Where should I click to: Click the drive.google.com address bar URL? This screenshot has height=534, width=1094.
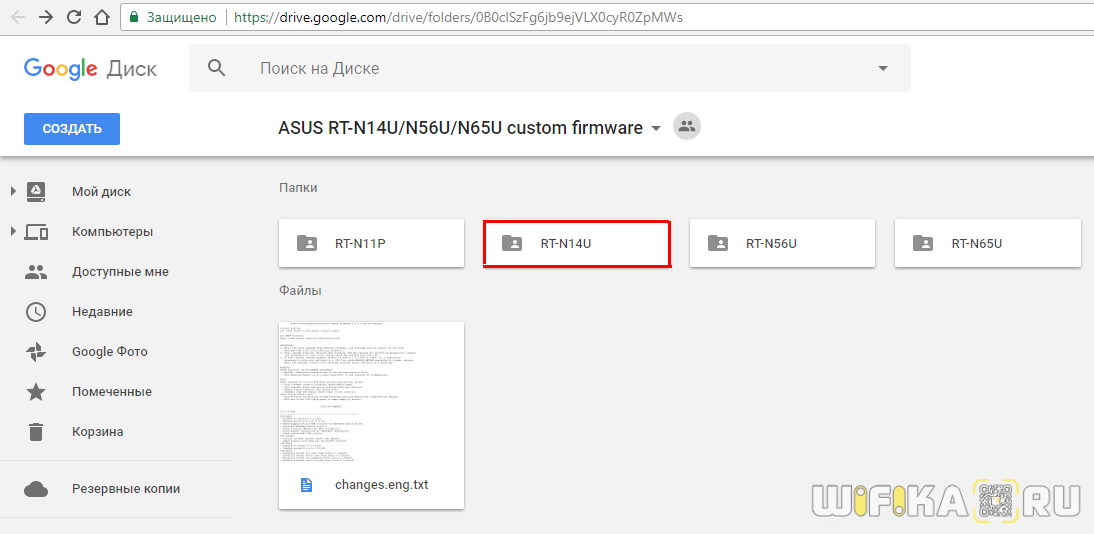point(458,17)
